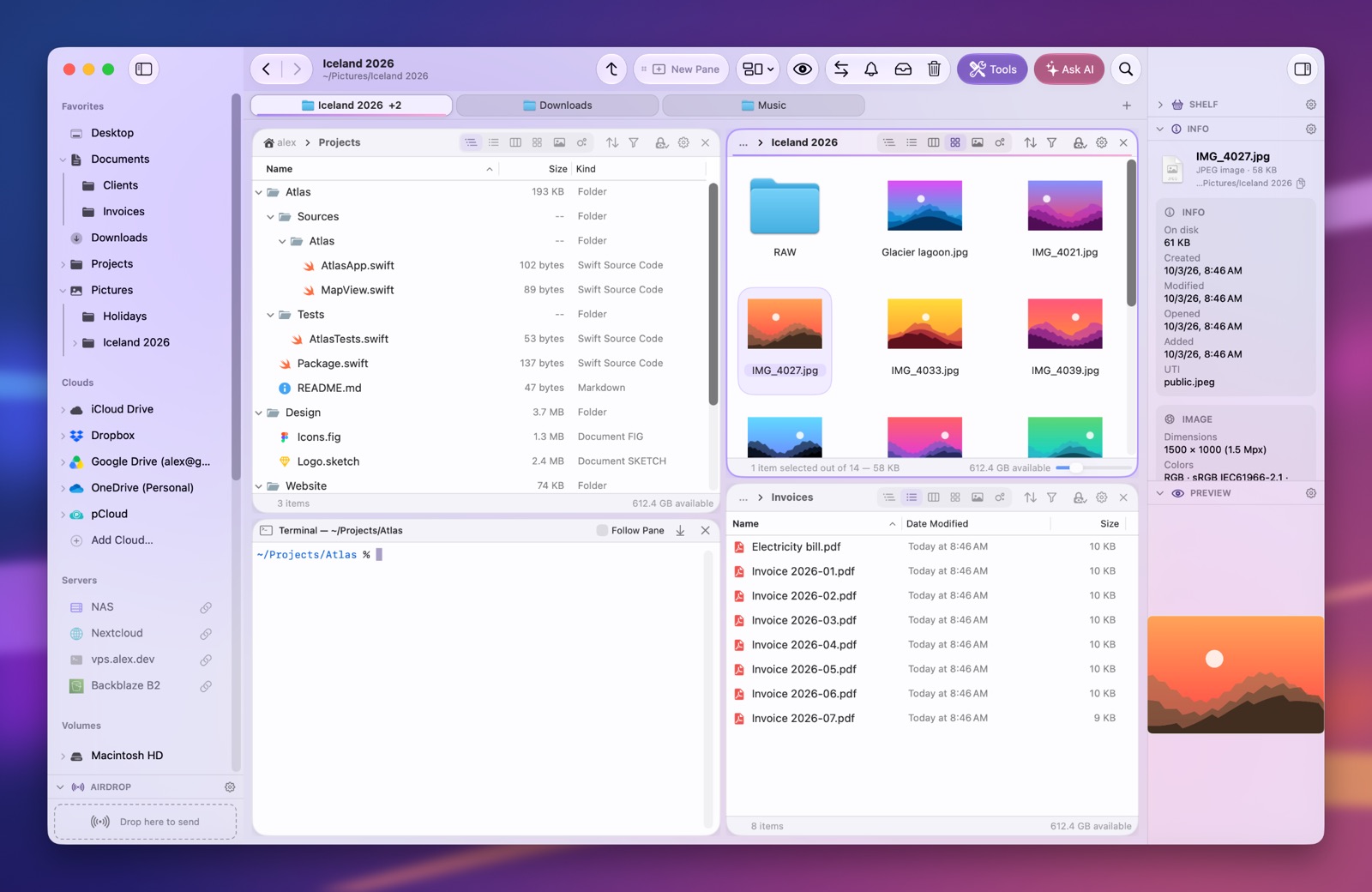The image size is (1372, 892).
Task: Click the trash icon in the toolbar
Action: click(x=934, y=69)
